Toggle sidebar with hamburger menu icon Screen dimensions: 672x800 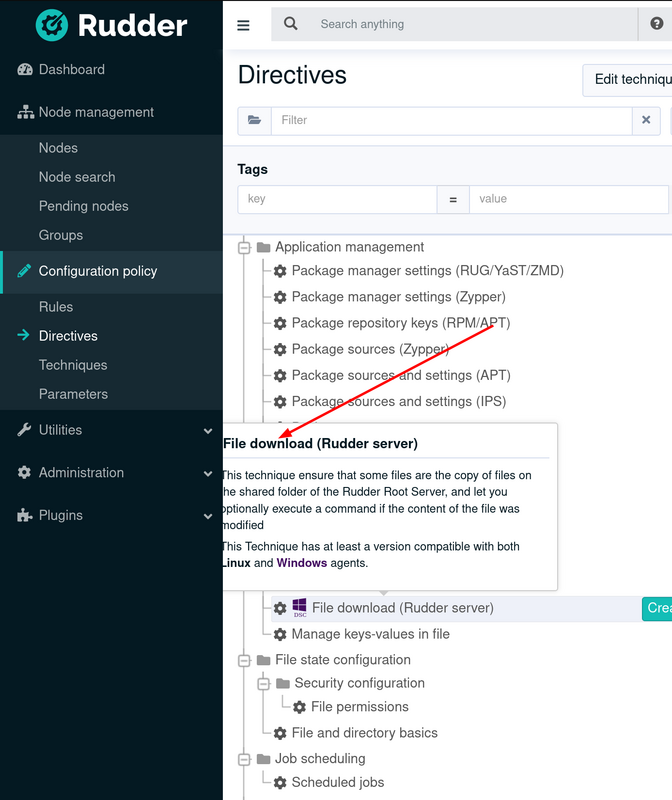pos(243,25)
